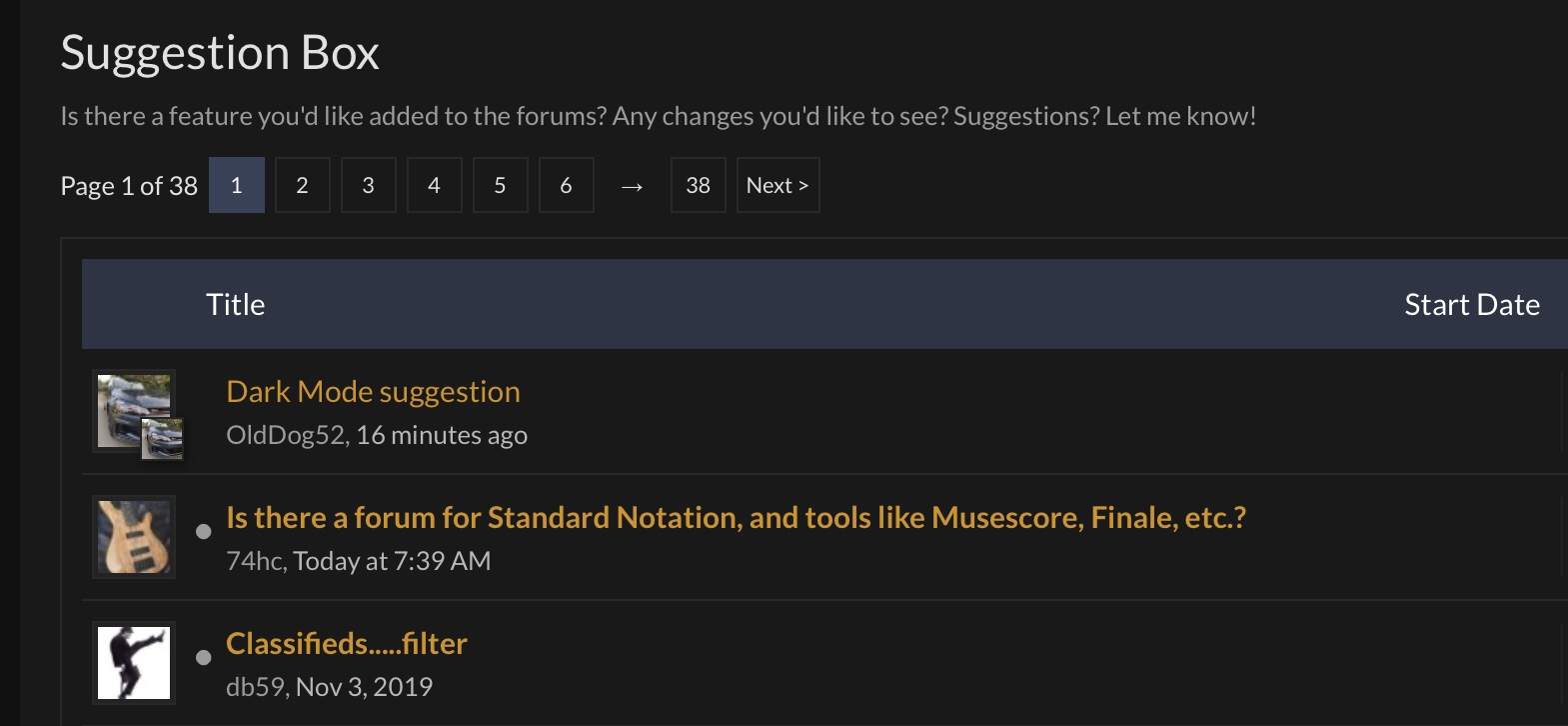The width and height of the screenshot is (1568, 726).
Task: Go to page 2
Action: (x=302, y=185)
